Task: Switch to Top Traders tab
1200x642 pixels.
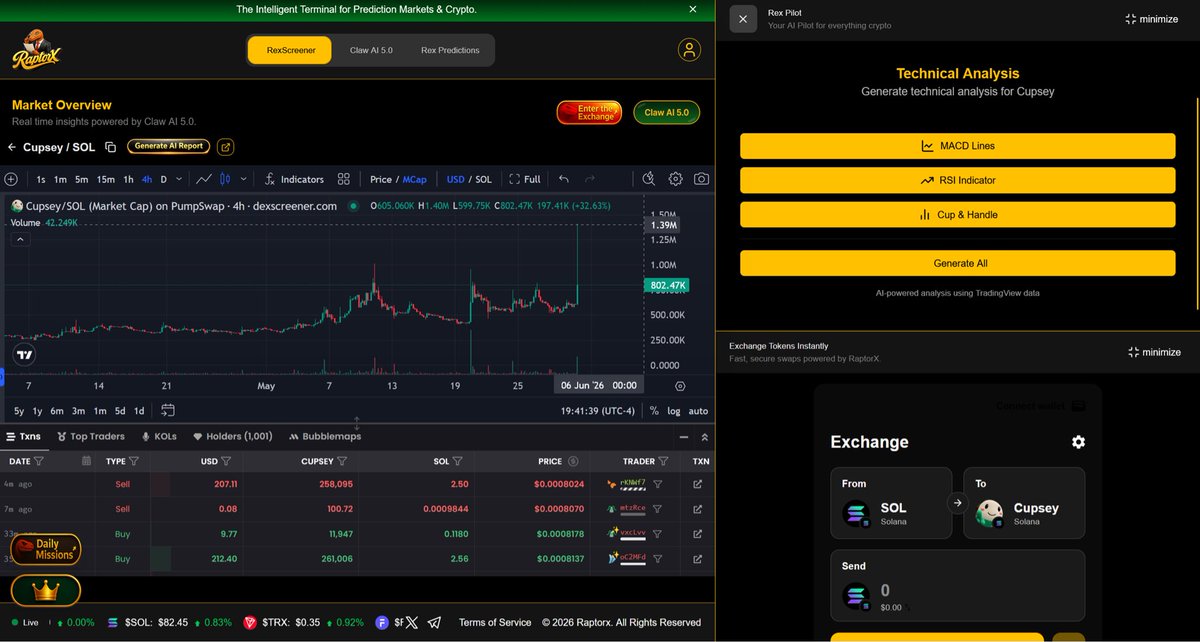Action: pyautogui.click(x=91, y=437)
